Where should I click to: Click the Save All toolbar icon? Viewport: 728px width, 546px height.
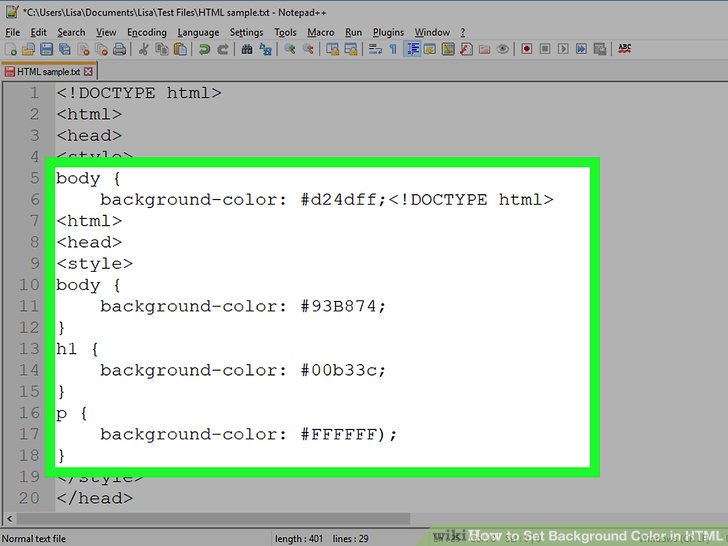tap(65, 49)
